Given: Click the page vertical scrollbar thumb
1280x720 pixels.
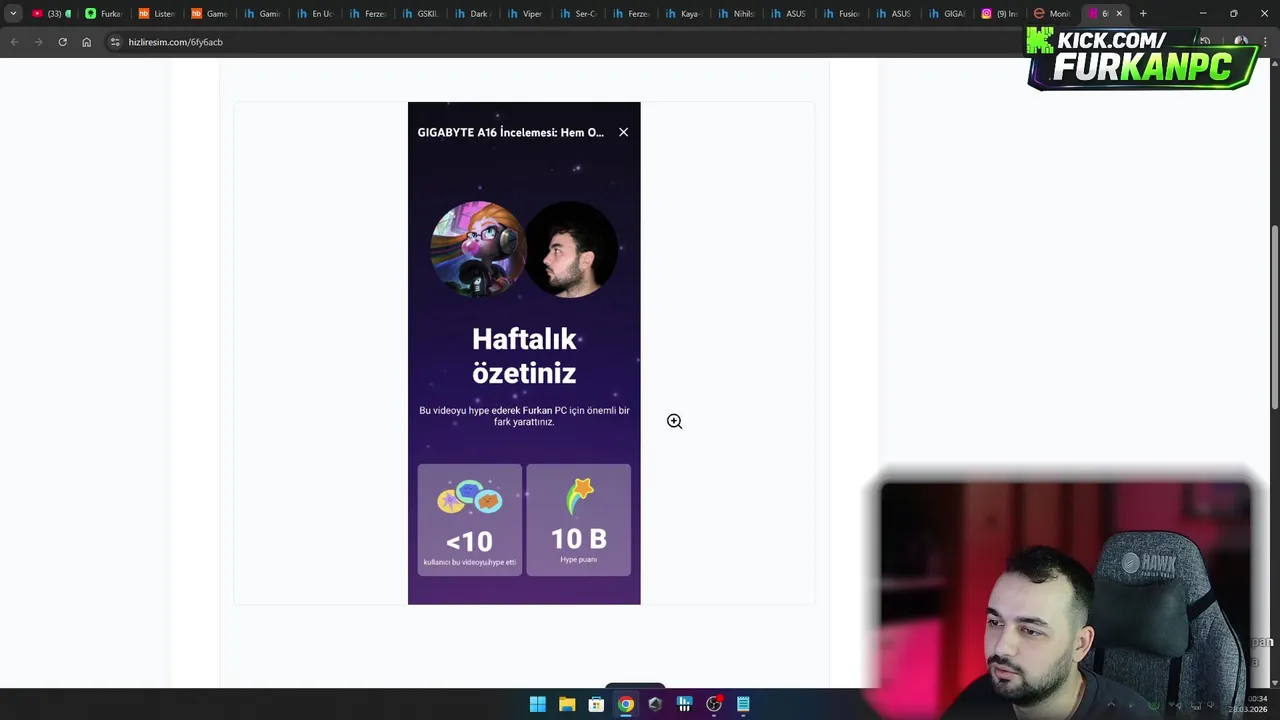Looking at the screenshot, I should [x=1275, y=317].
